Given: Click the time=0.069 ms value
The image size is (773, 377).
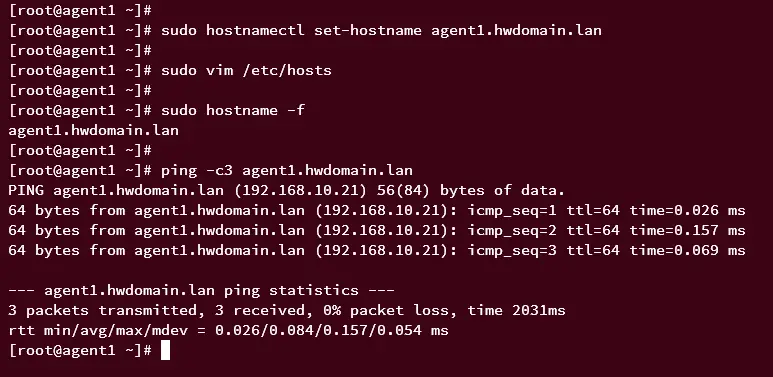Looking at the screenshot, I should click(687, 250).
